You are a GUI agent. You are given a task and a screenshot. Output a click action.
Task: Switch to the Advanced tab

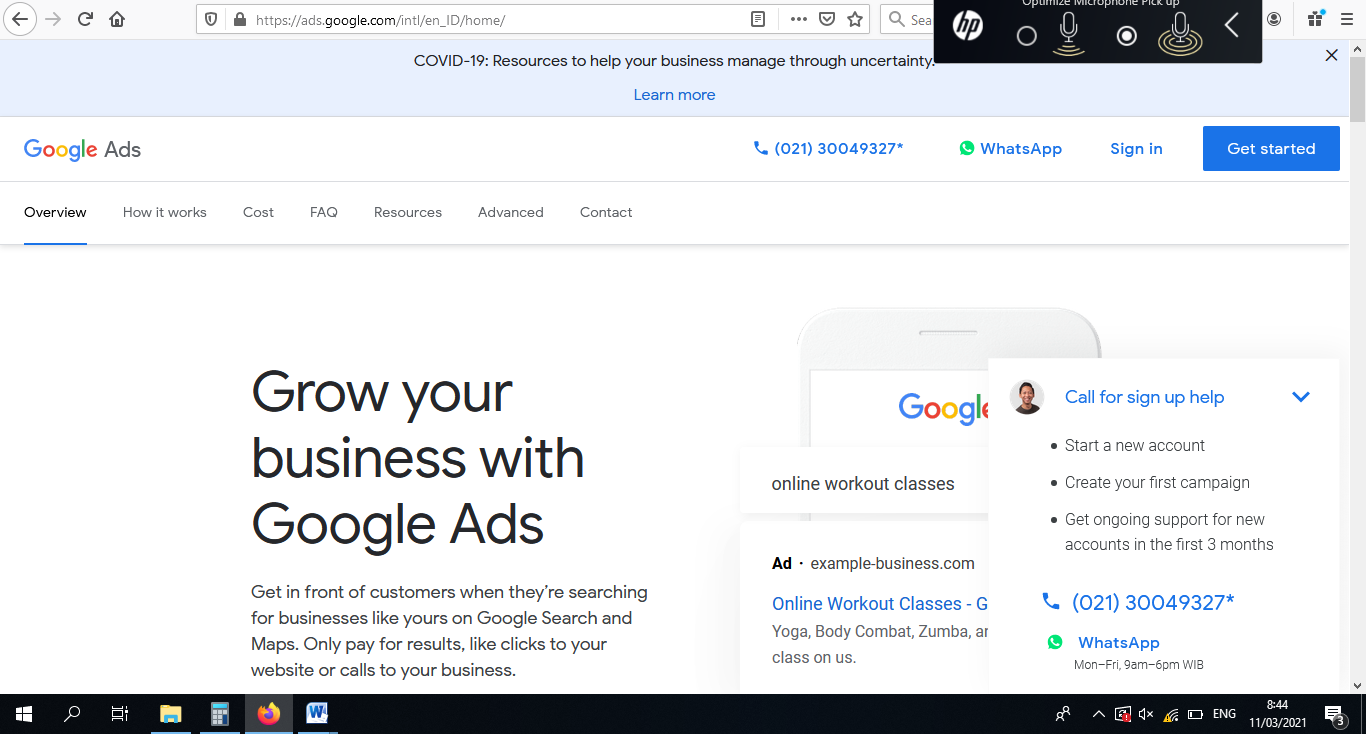point(511,212)
